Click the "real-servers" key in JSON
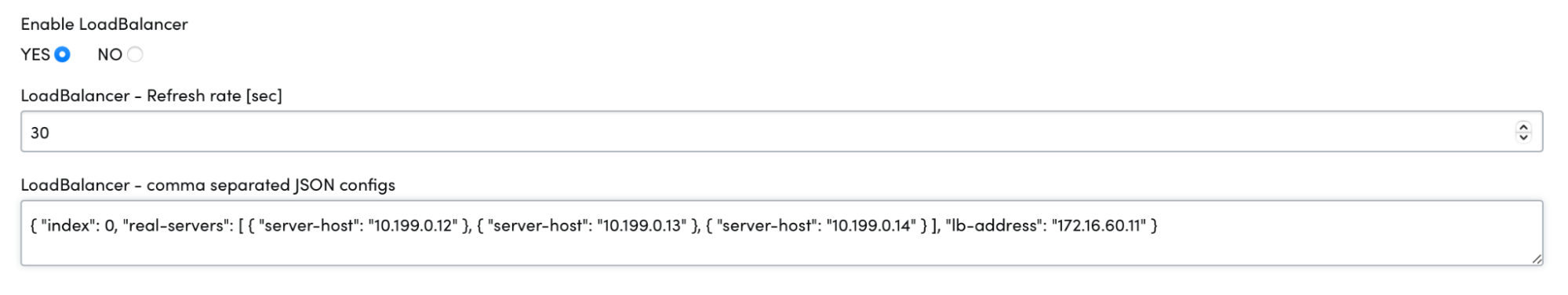 coord(176,226)
